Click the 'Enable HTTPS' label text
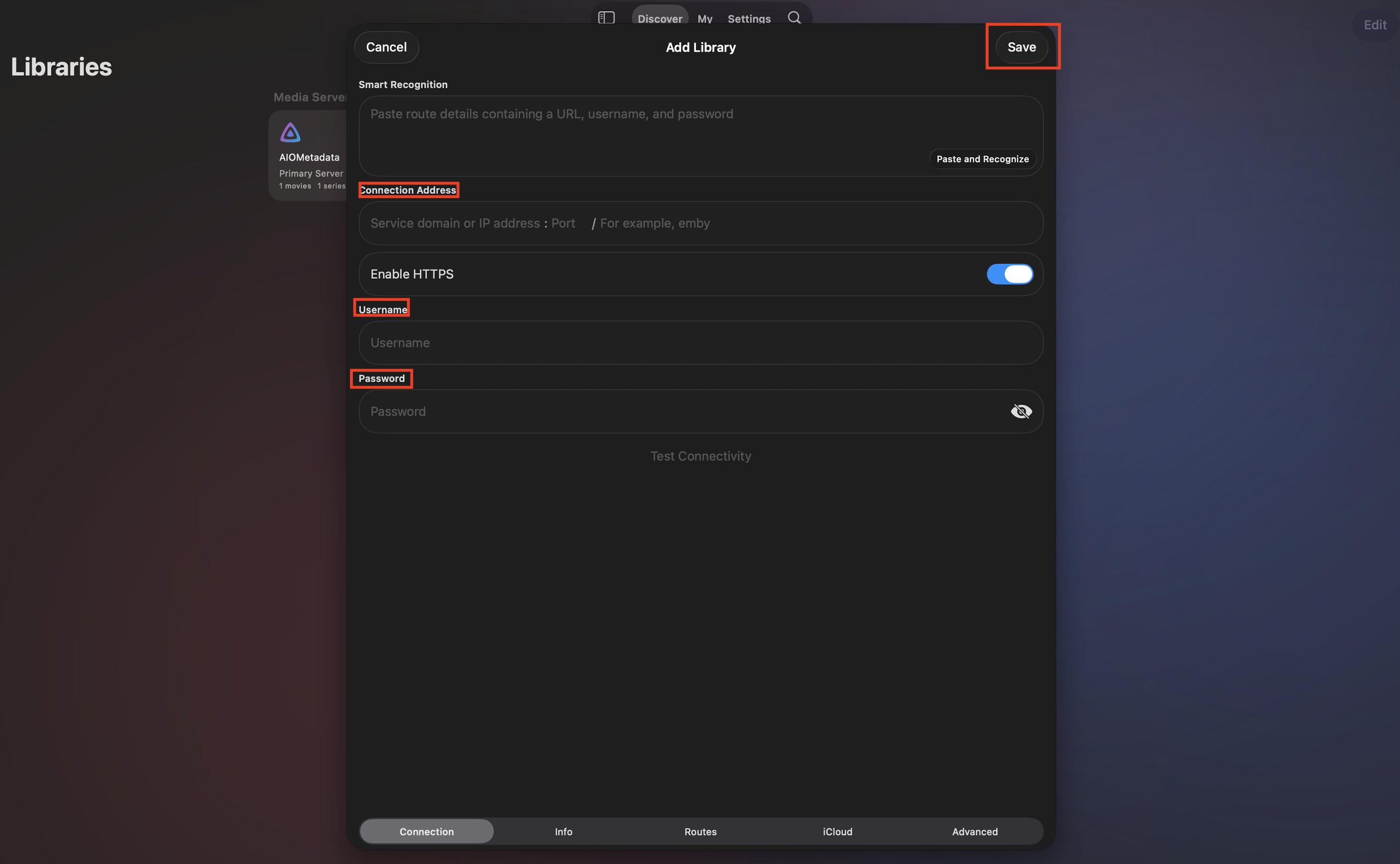The width and height of the screenshot is (1400, 864). coord(412,274)
